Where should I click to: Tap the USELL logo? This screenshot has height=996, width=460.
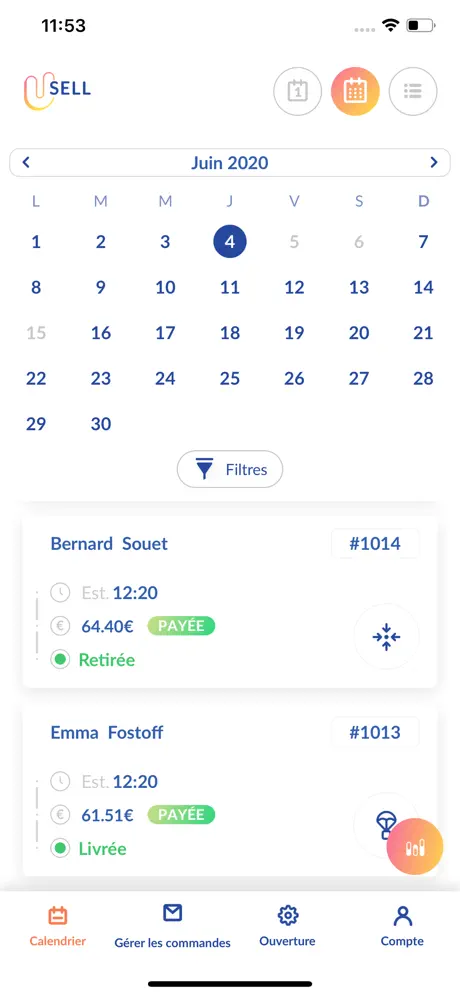pyautogui.click(x=57, y=90)
